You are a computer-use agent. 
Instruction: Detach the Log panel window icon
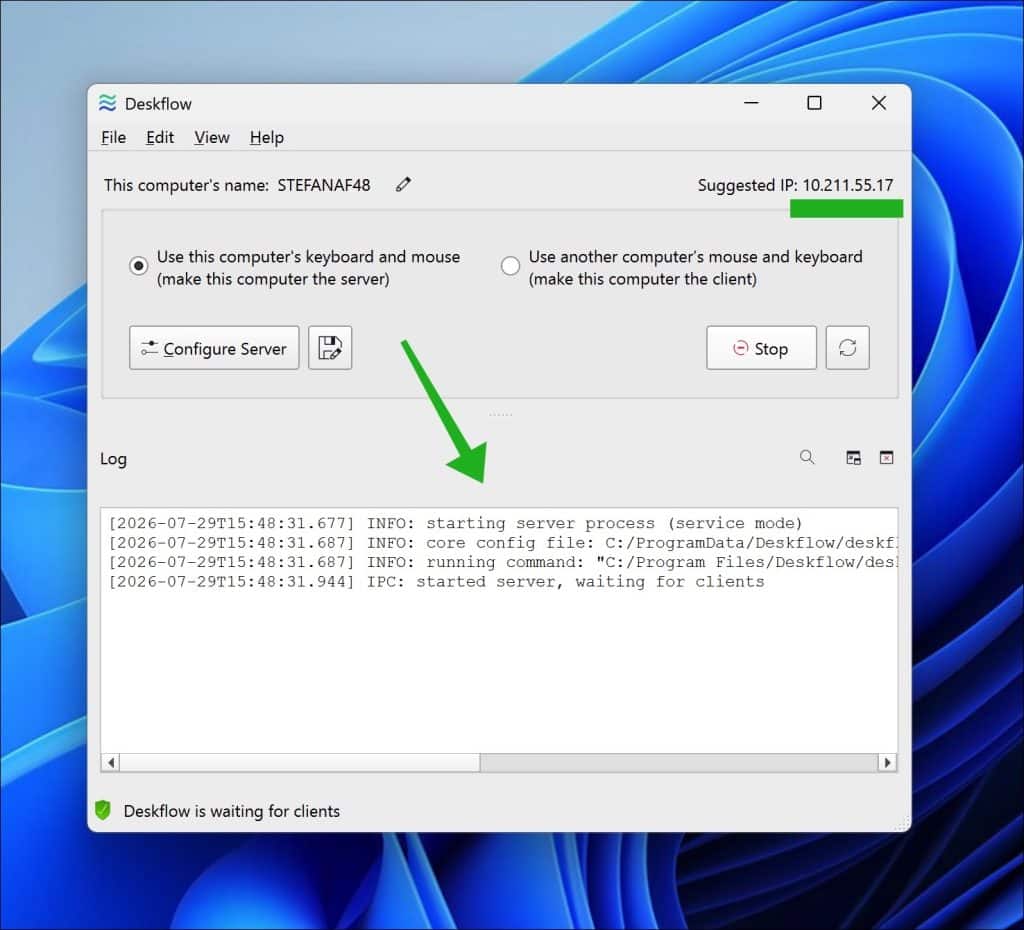[853, 458]
